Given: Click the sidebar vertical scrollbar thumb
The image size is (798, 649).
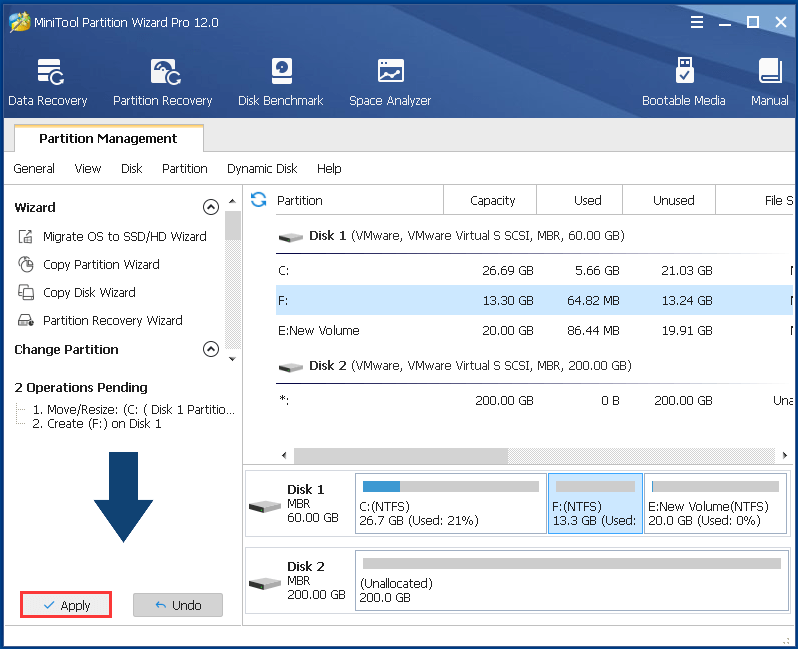Looking at the screenshot, I should 233,225.
